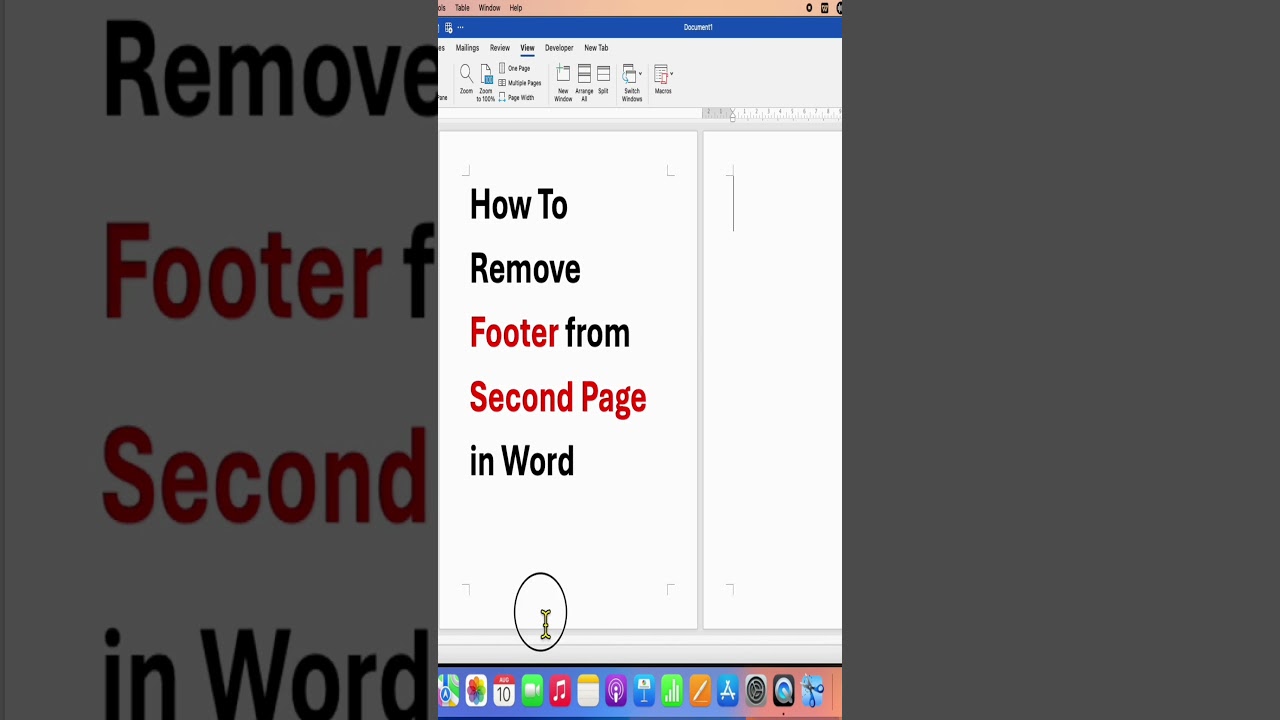The width and height of the screenshot is (1280, 720).
Task: Open Keynote from the Dock
Action: (x=644, y=690)
